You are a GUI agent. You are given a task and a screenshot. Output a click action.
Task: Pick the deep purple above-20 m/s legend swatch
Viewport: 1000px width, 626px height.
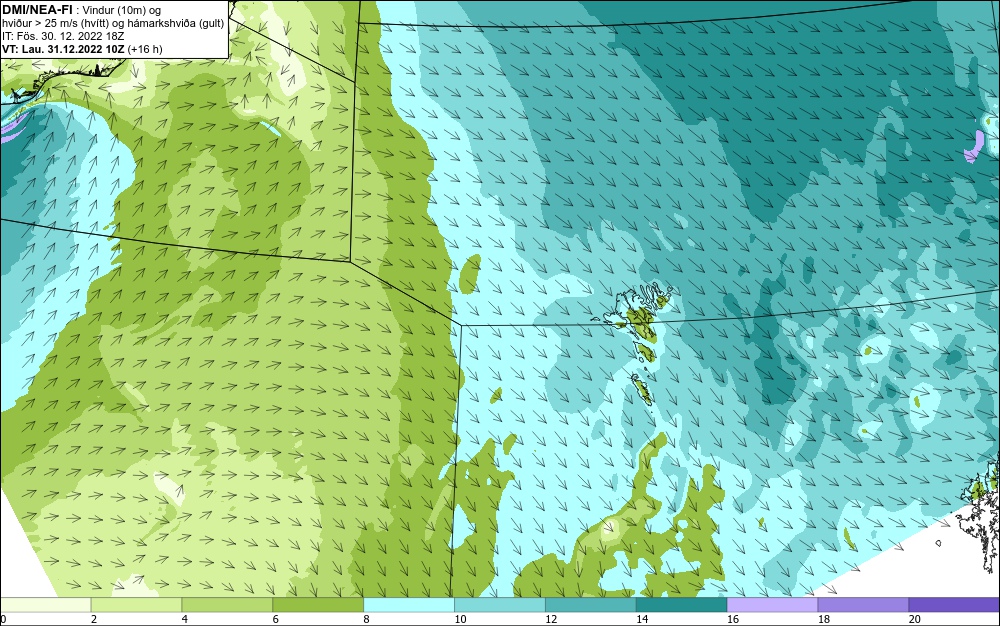click(x=954, y=604)
